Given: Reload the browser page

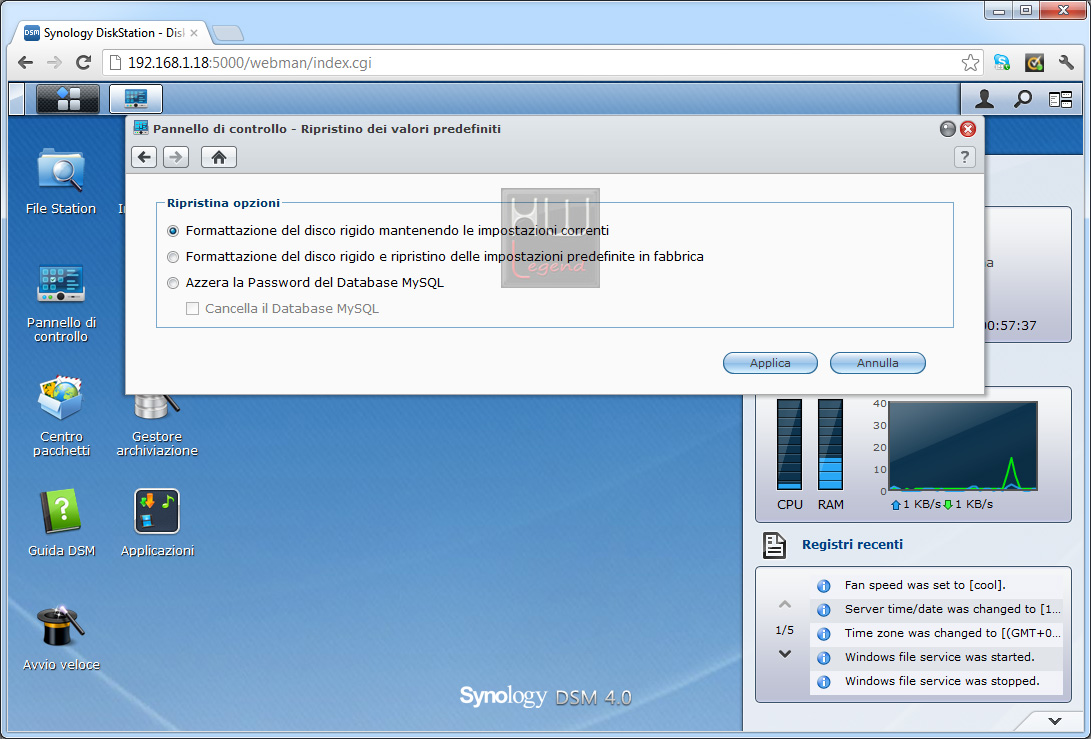Looking at the screenshot, I should 83,63.
